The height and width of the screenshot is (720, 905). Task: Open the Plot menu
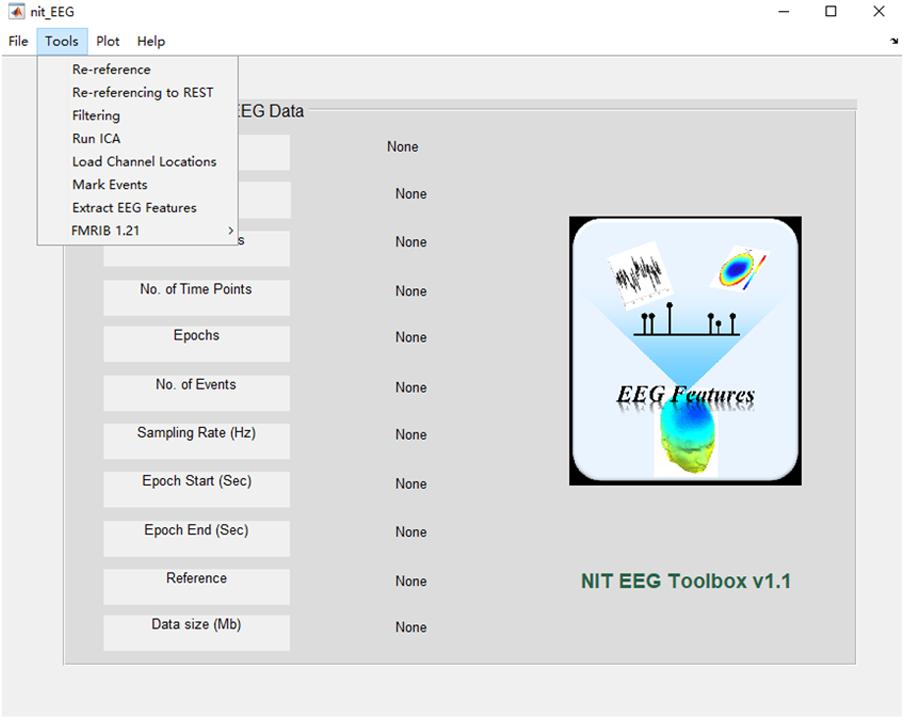(107, 42)
